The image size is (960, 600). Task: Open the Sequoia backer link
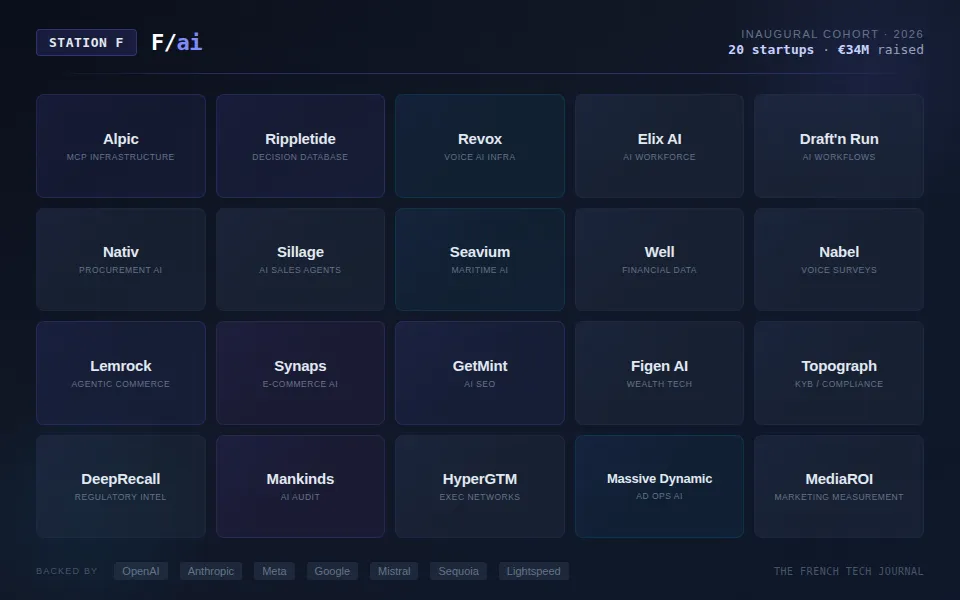click(x=458, y=571)
